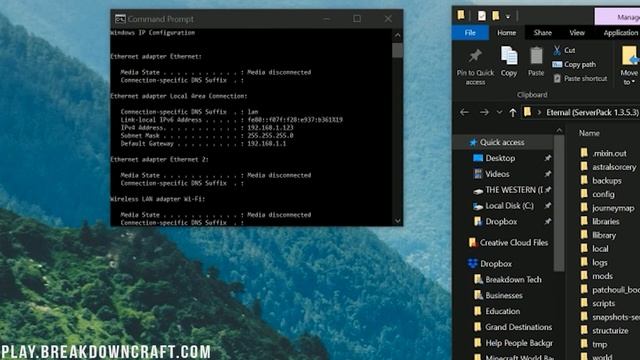Expand address bar chevron before Eternal
The image size is (640, 360).
(539, 112)
